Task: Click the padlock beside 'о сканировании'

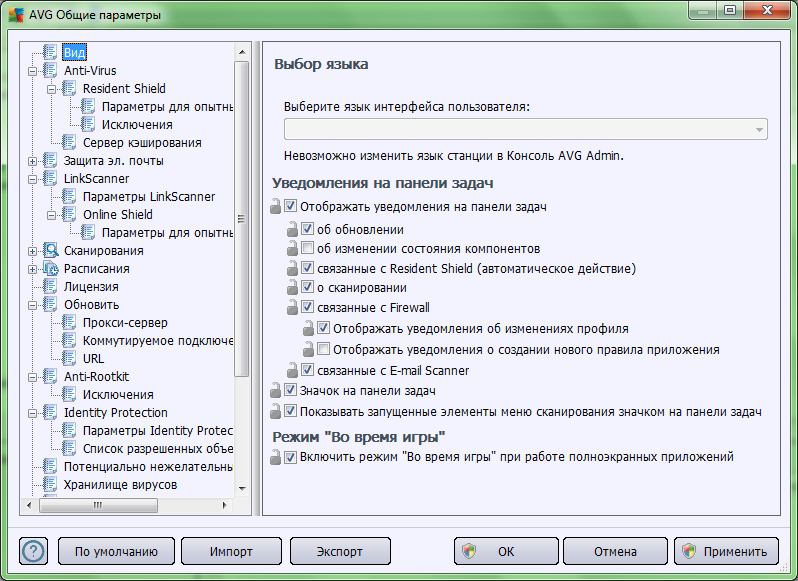Action: [292, 287]
